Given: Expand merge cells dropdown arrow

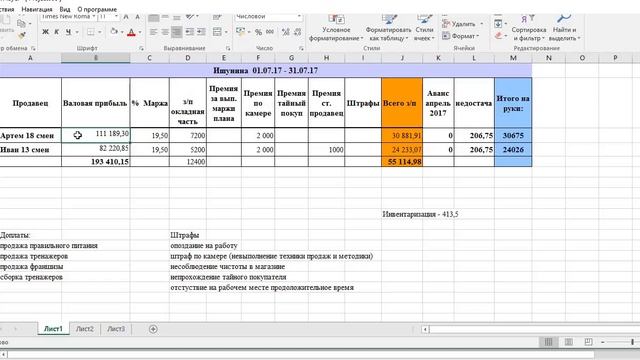Looking at the screenshot, I should (226, 32).
